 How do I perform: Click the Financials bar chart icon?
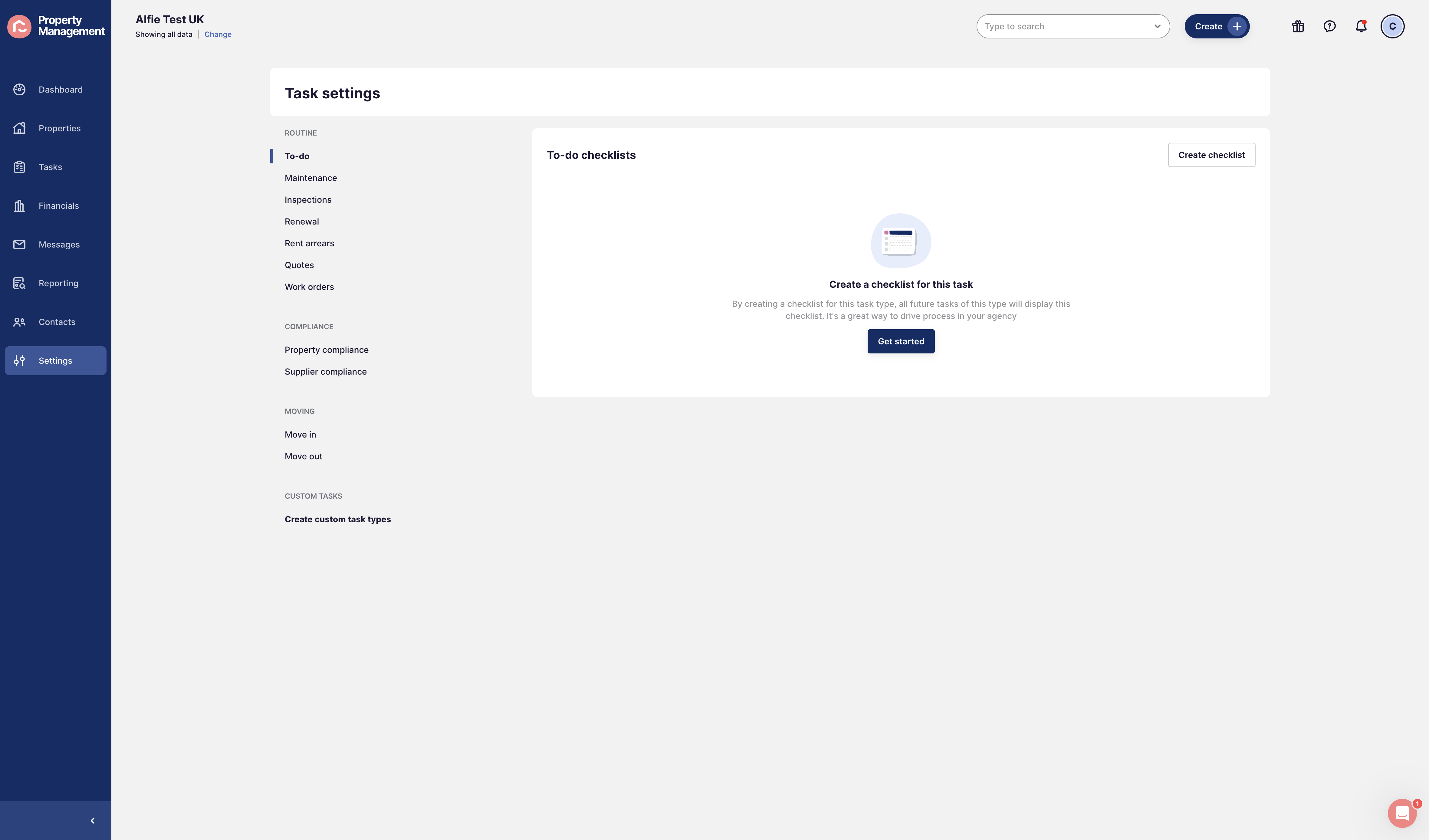click(x=19, y=205)
